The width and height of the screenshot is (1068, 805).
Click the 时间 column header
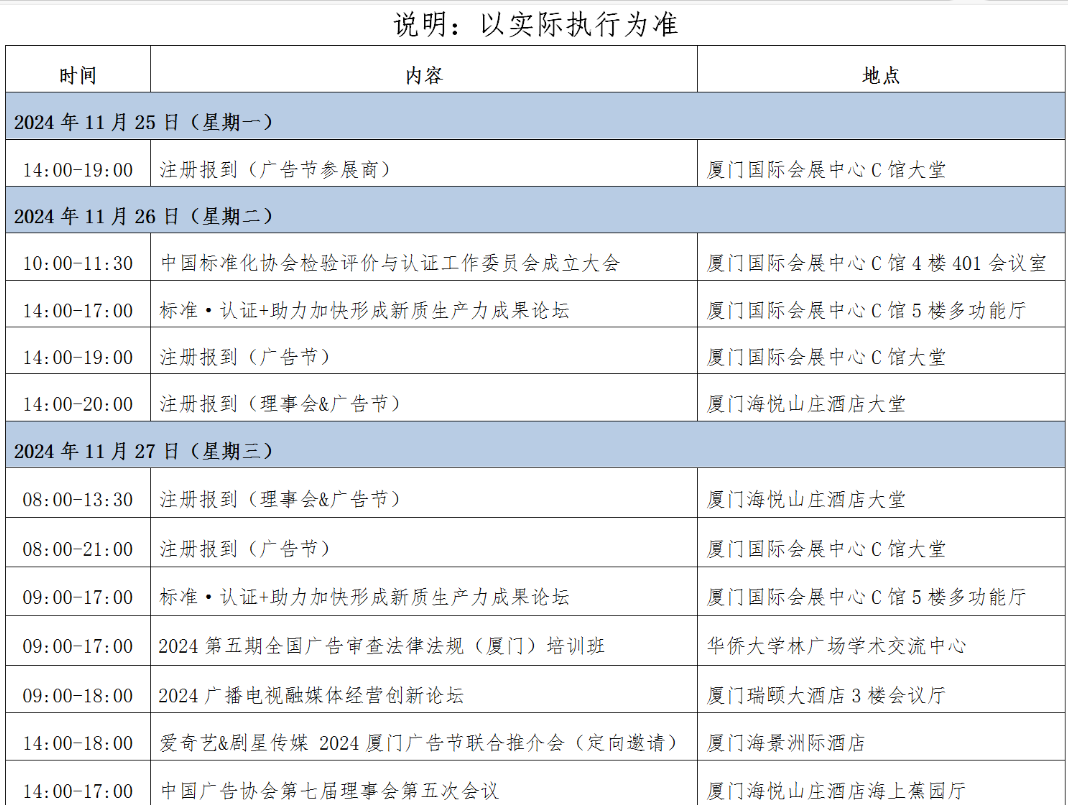pos(77,76)
